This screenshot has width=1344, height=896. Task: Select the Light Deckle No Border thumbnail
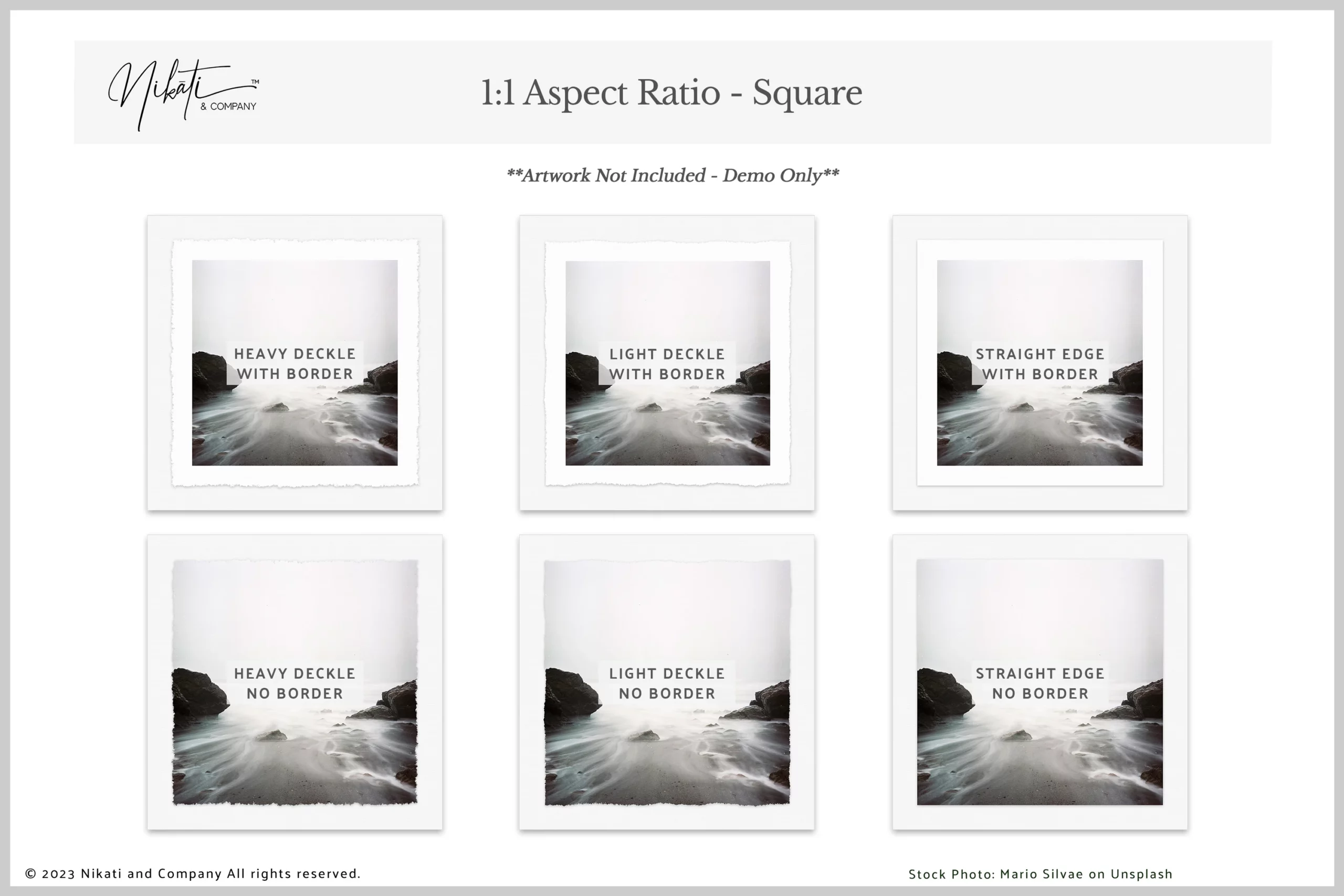click(x=667, y=682)
